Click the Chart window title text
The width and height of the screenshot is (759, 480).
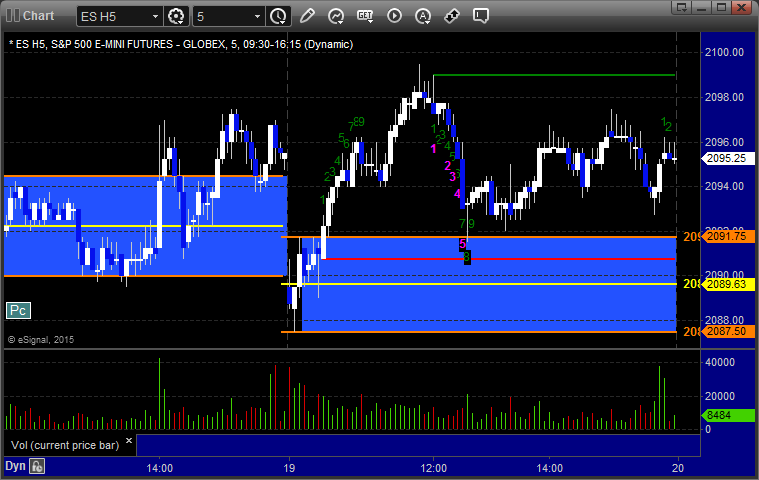coord(39,15)
